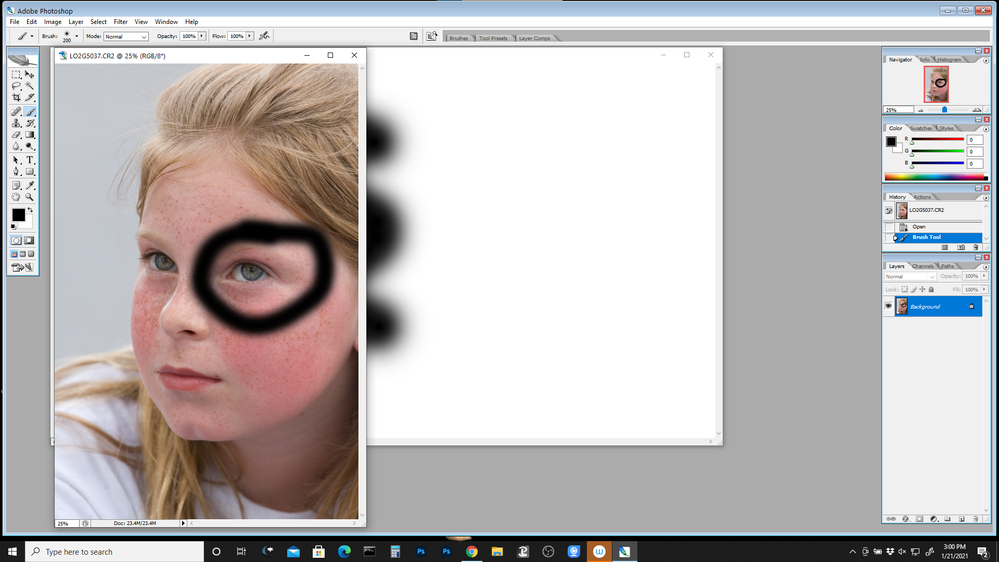The width and height of the screenshot is (999, 562).
Task: Select the Eraser tool
Action: [x=16, y=134]
